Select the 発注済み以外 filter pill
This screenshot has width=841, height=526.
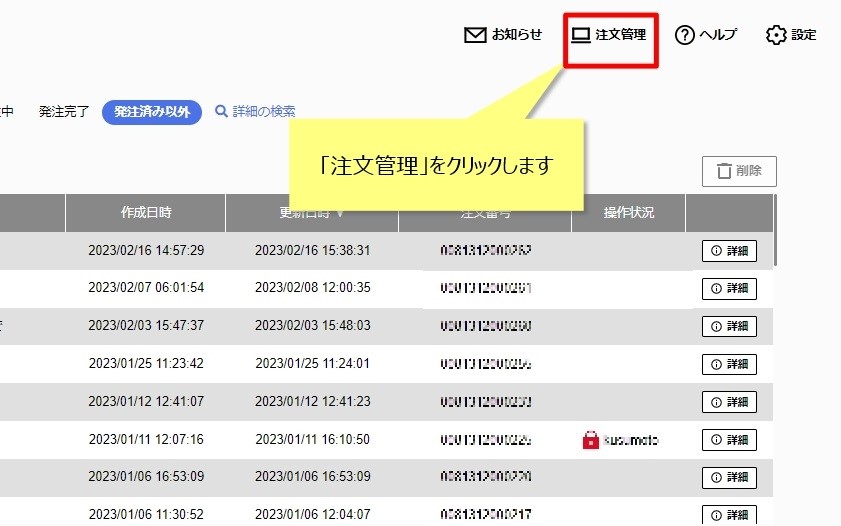[152, 112]
